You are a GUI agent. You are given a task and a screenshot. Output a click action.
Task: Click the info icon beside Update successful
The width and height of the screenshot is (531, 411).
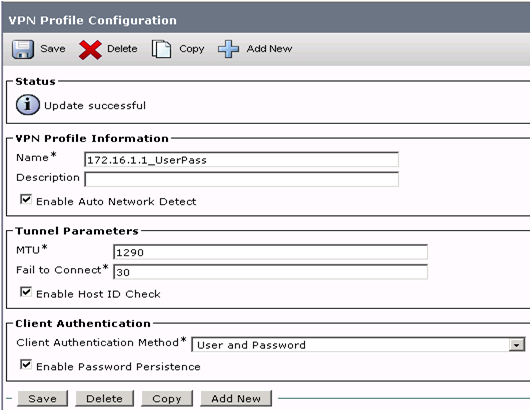27,105
